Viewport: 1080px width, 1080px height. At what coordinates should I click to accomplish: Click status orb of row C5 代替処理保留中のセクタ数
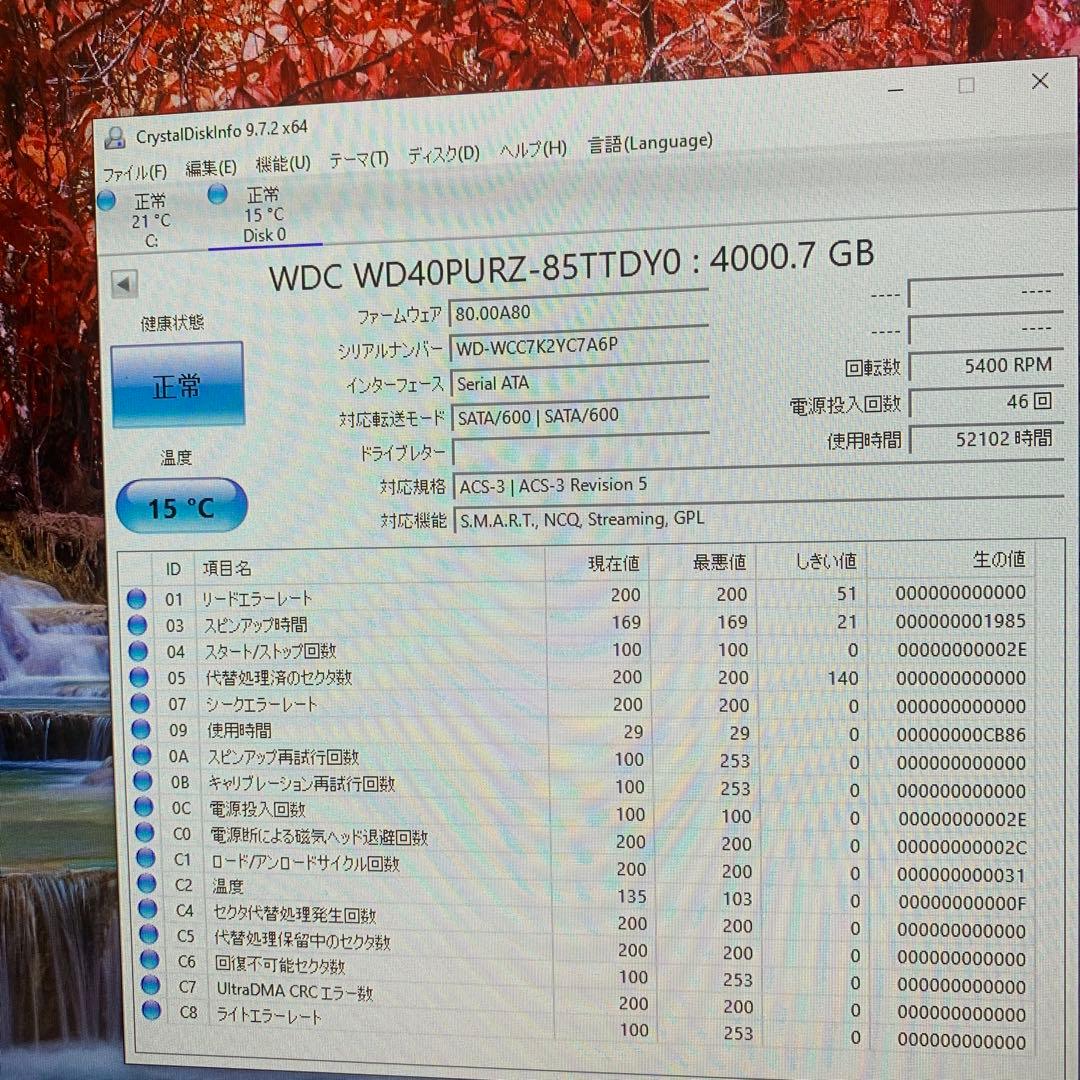pos(149,935)
